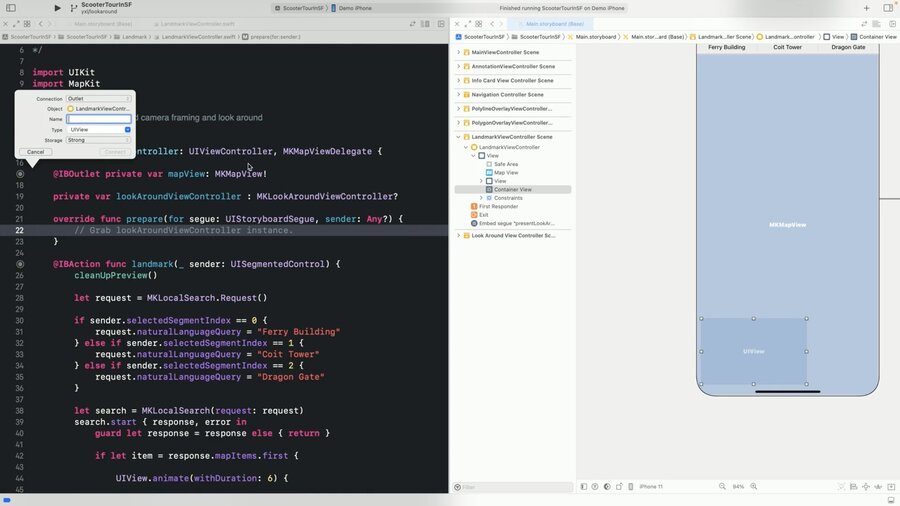Viewport: 900px width, 506px height.
Task: Open the Connection dropdown set to Outlet
Action: coord(98,99)
